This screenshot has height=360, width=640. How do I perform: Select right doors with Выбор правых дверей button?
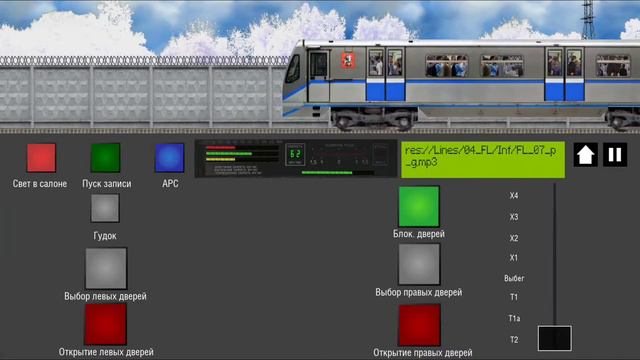[419, 264]
